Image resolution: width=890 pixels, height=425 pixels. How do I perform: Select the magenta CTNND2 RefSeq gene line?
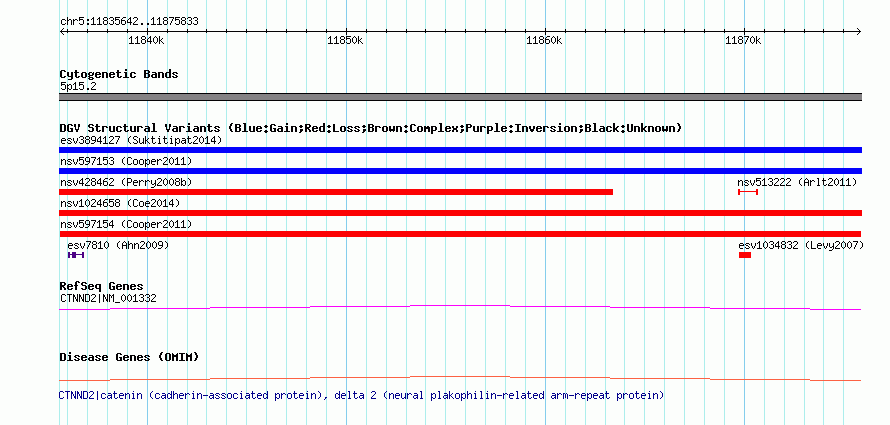click(460, 308)
